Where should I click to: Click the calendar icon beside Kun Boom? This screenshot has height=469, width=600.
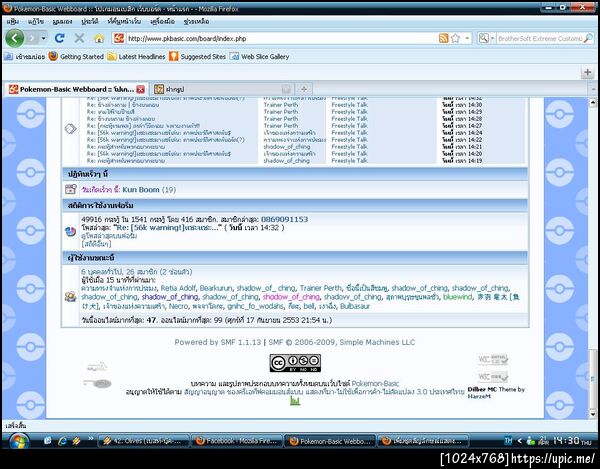(70, 189)
